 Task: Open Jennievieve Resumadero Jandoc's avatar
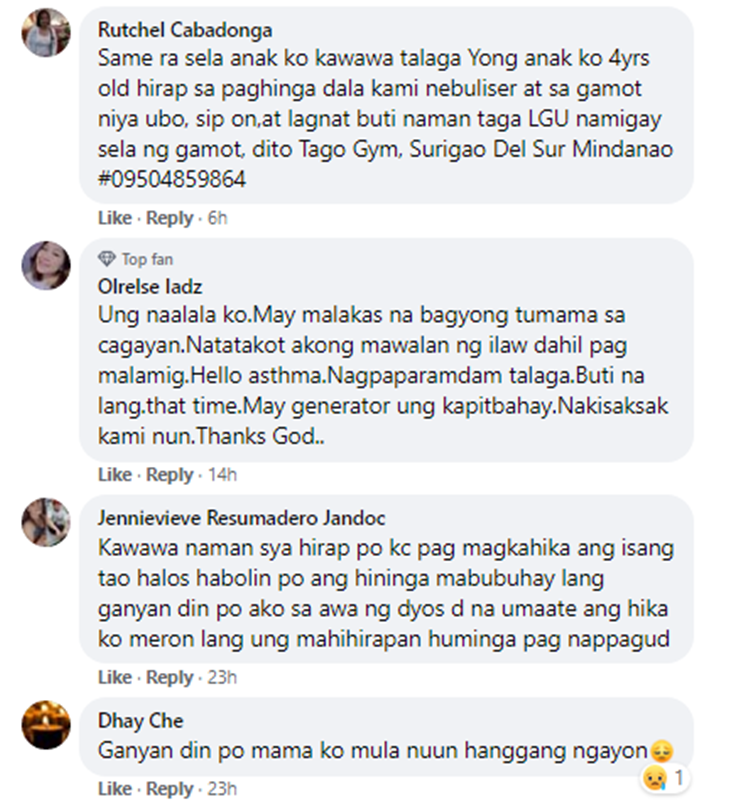tap(46, 522)
